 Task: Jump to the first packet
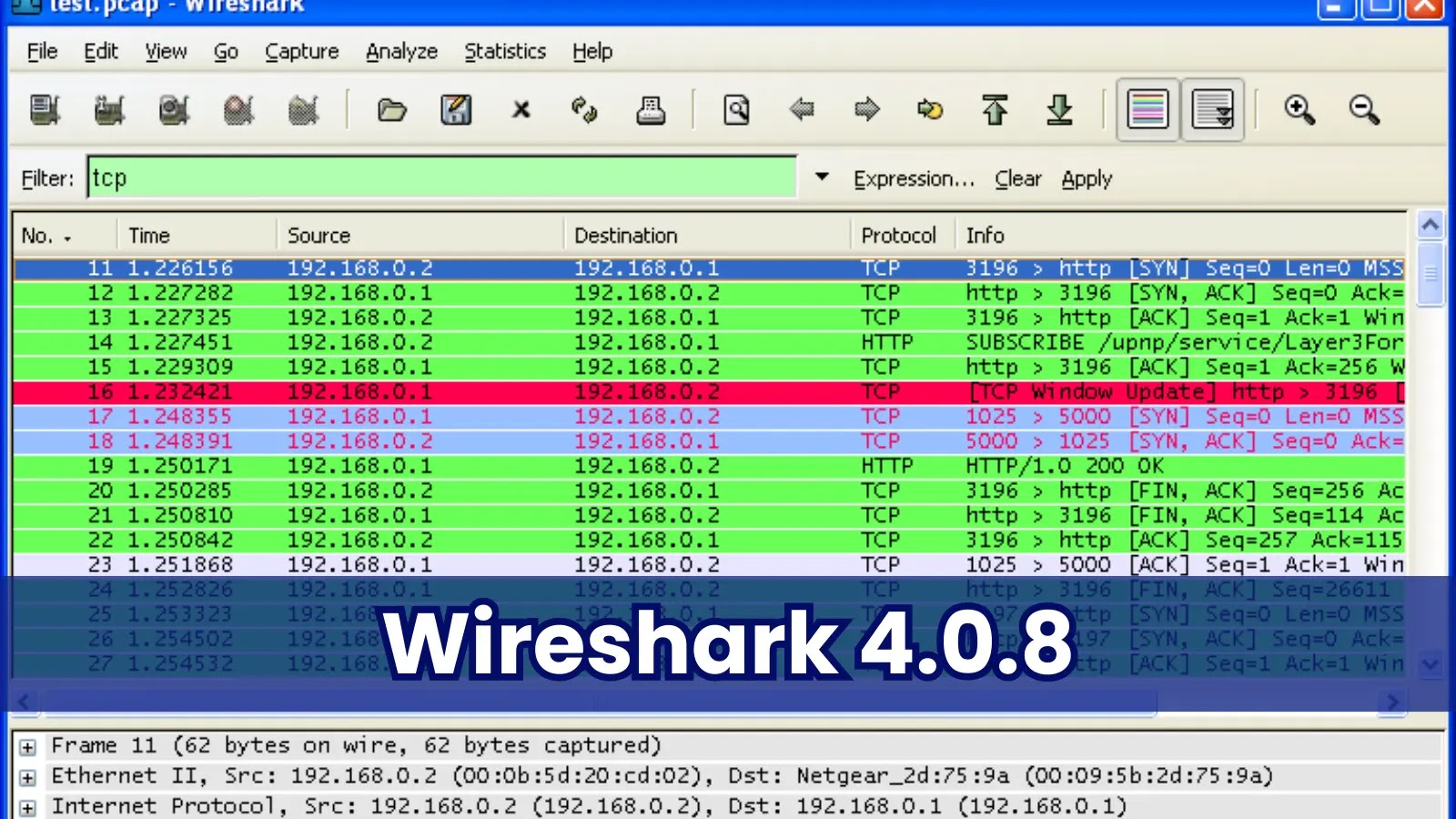(x=995, y=110)
